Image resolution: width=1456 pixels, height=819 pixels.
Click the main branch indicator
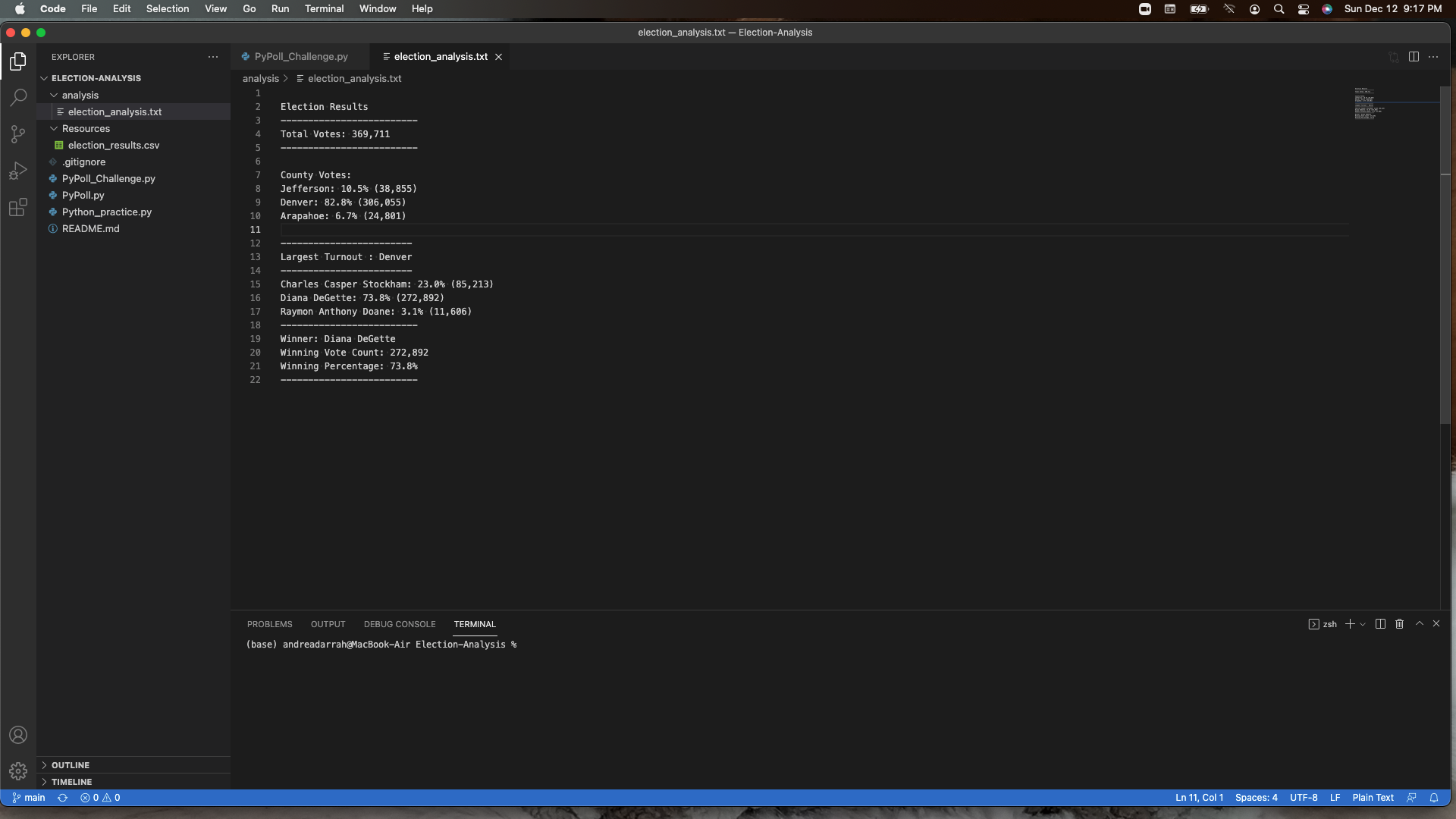coord(30,798)
